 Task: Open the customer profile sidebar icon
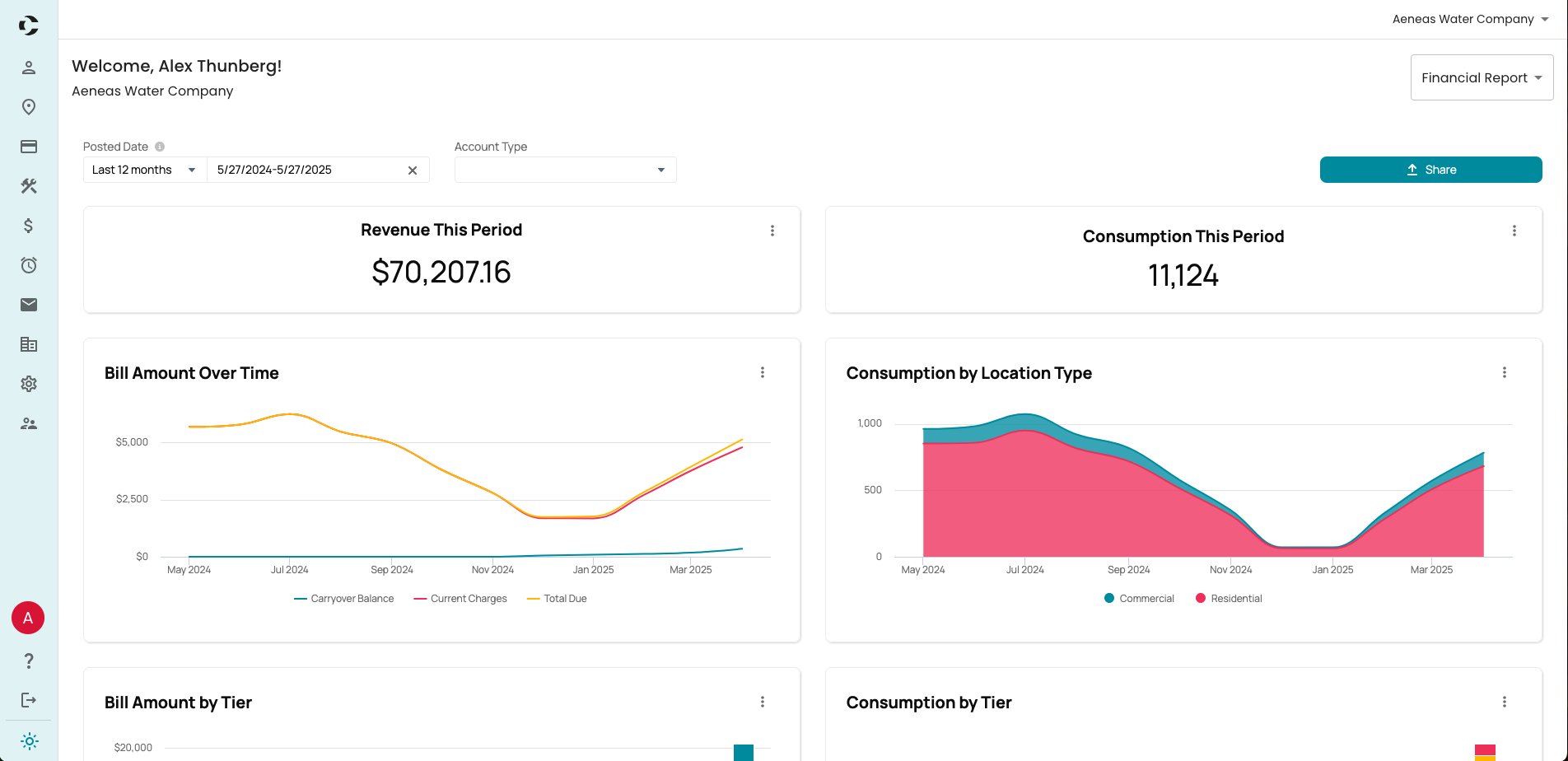(x=29, y=68)
